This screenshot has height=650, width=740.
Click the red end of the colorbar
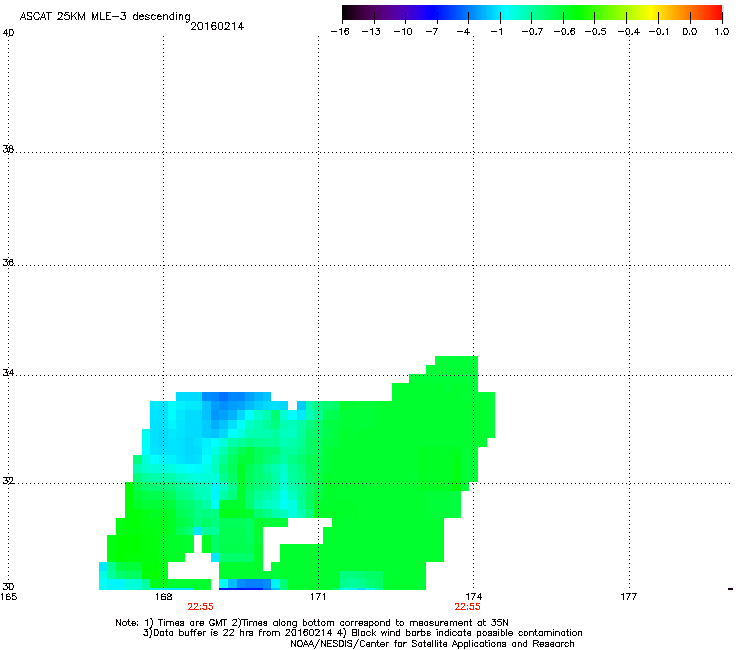(x=715, y=13)
